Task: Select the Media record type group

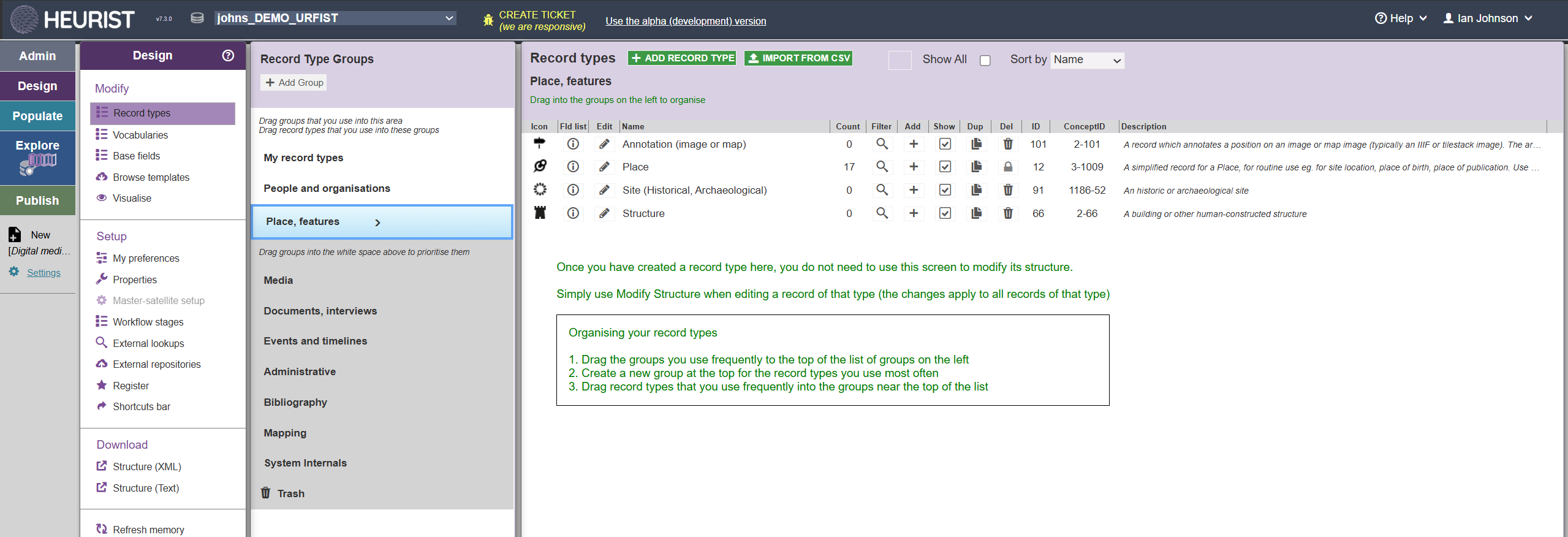Action: [x=278, y=280]
